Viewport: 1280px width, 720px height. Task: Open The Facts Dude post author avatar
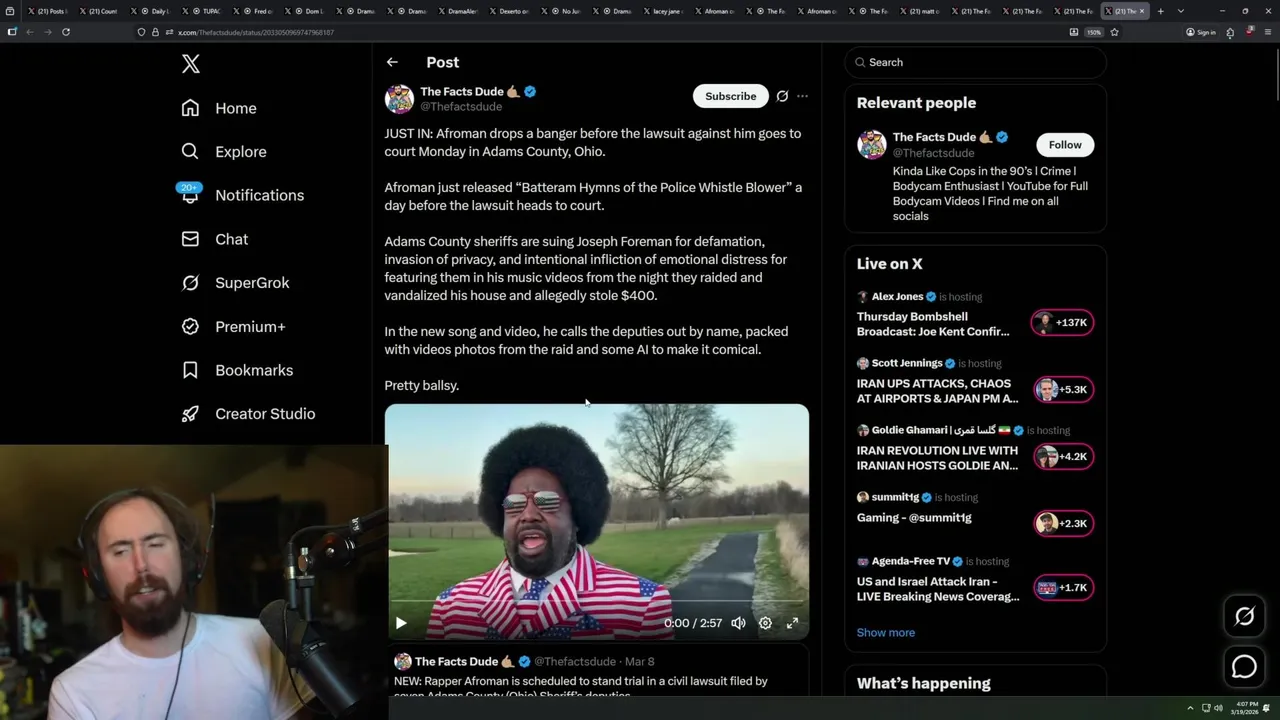(x=399, y=99)
